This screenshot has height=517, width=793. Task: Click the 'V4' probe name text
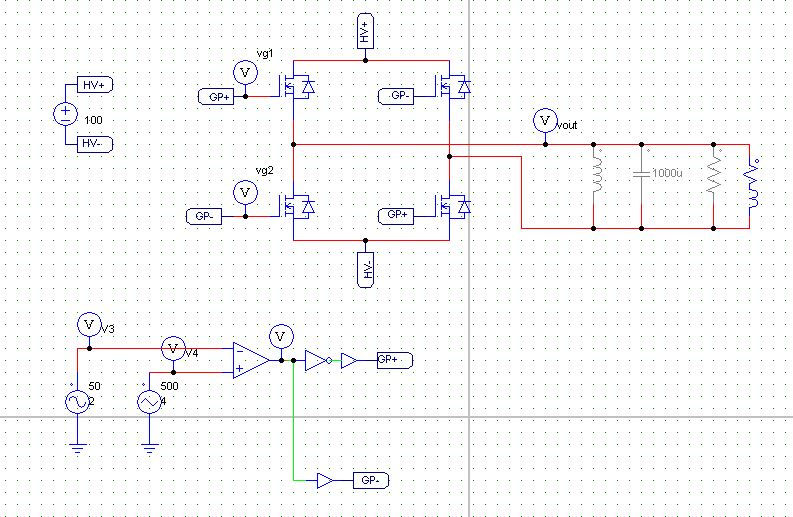coord(192,354)
